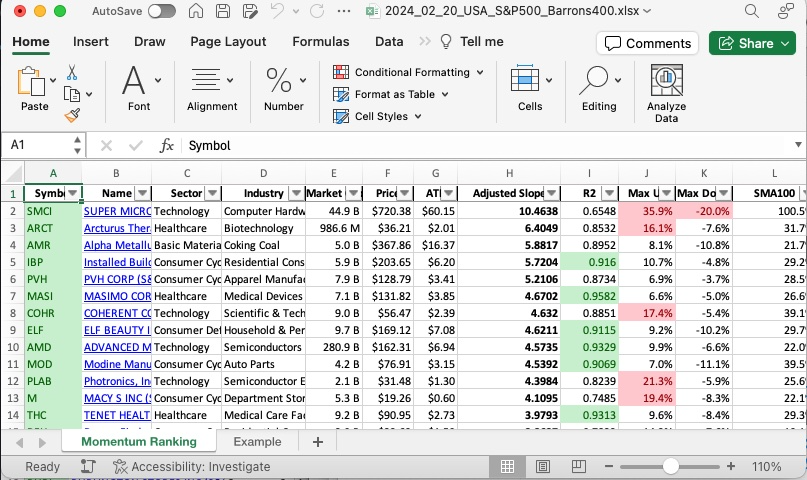Click the insert function fx icon

click(167, 146)
